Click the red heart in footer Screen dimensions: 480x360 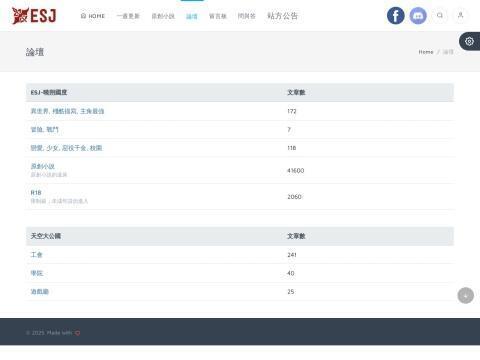77,333
